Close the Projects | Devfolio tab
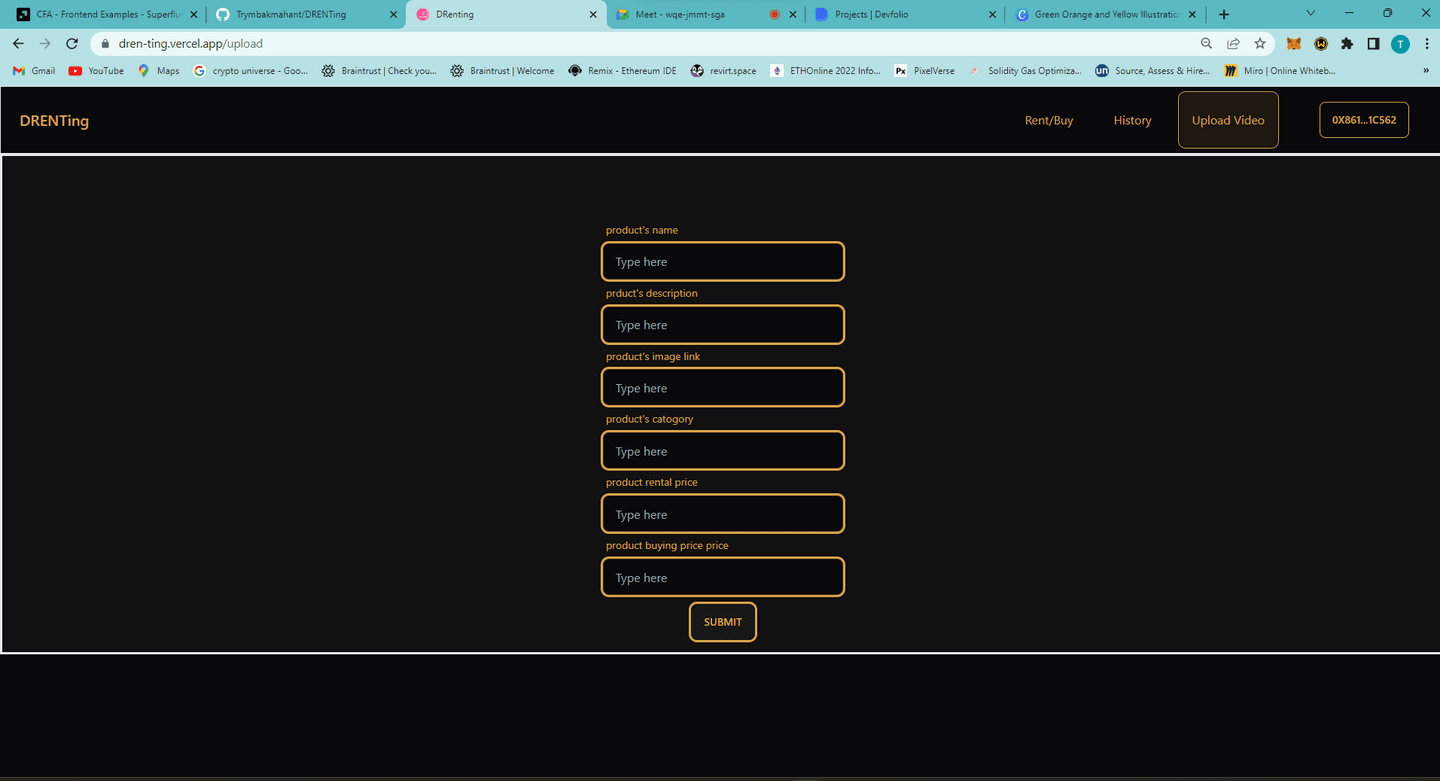The width and height of the screenshot is (1440, 781). 992,14
